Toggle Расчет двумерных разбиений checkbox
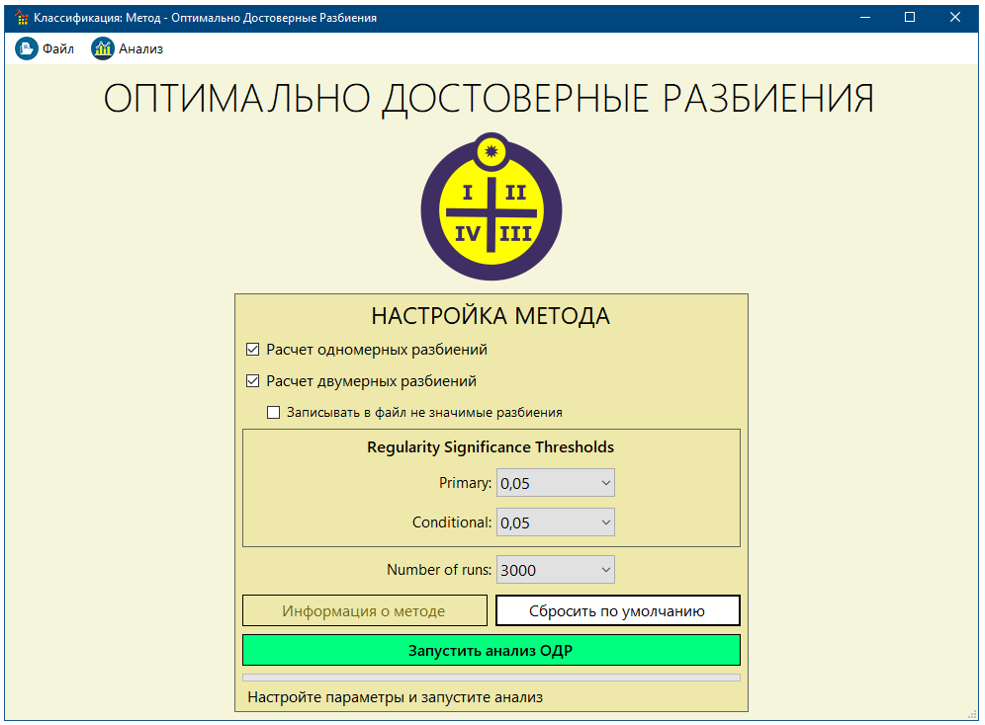The height and width of the screenshot is (725, 985). point(252,381)
